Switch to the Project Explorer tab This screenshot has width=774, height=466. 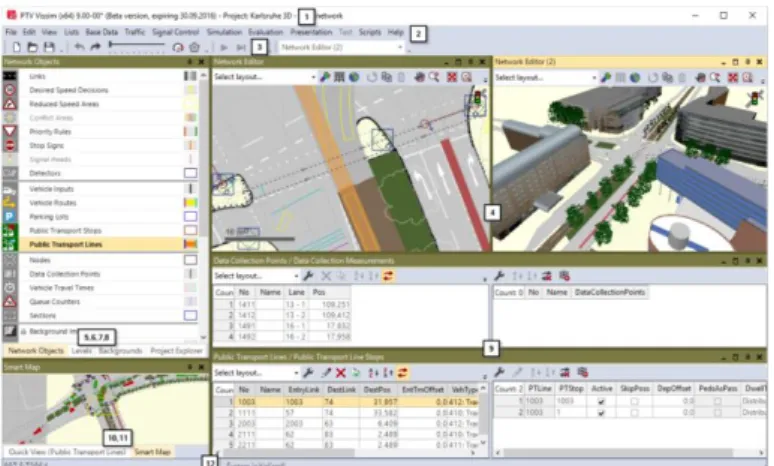click(176, 350)
